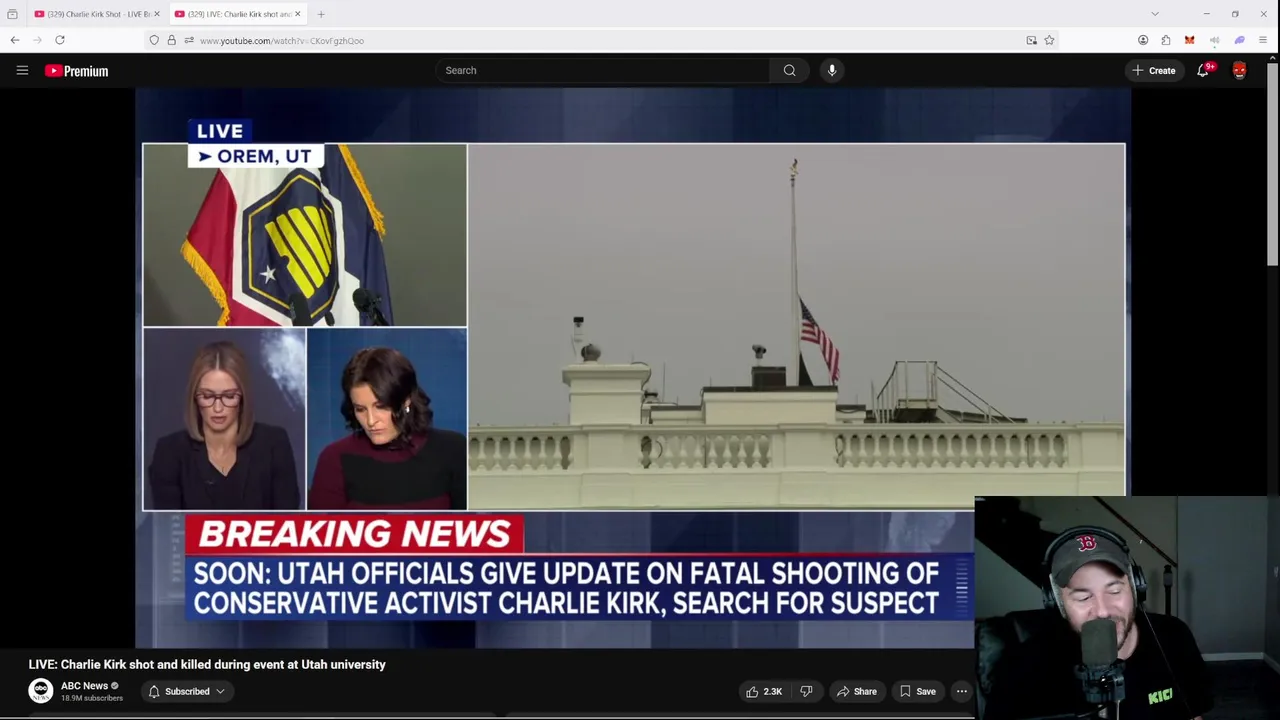The width and height of the screenshot is (1280, 720).
Task: View site security padlock info
Action: pos(171,40)
